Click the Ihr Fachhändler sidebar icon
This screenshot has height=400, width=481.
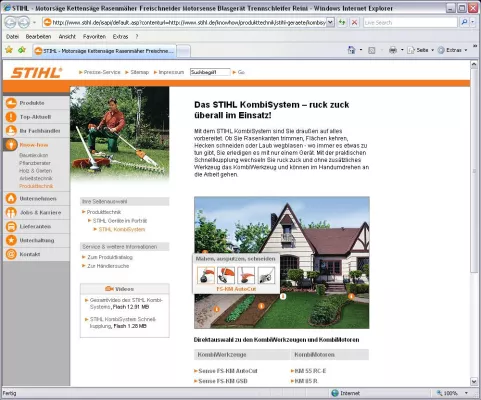click(11, 131)
